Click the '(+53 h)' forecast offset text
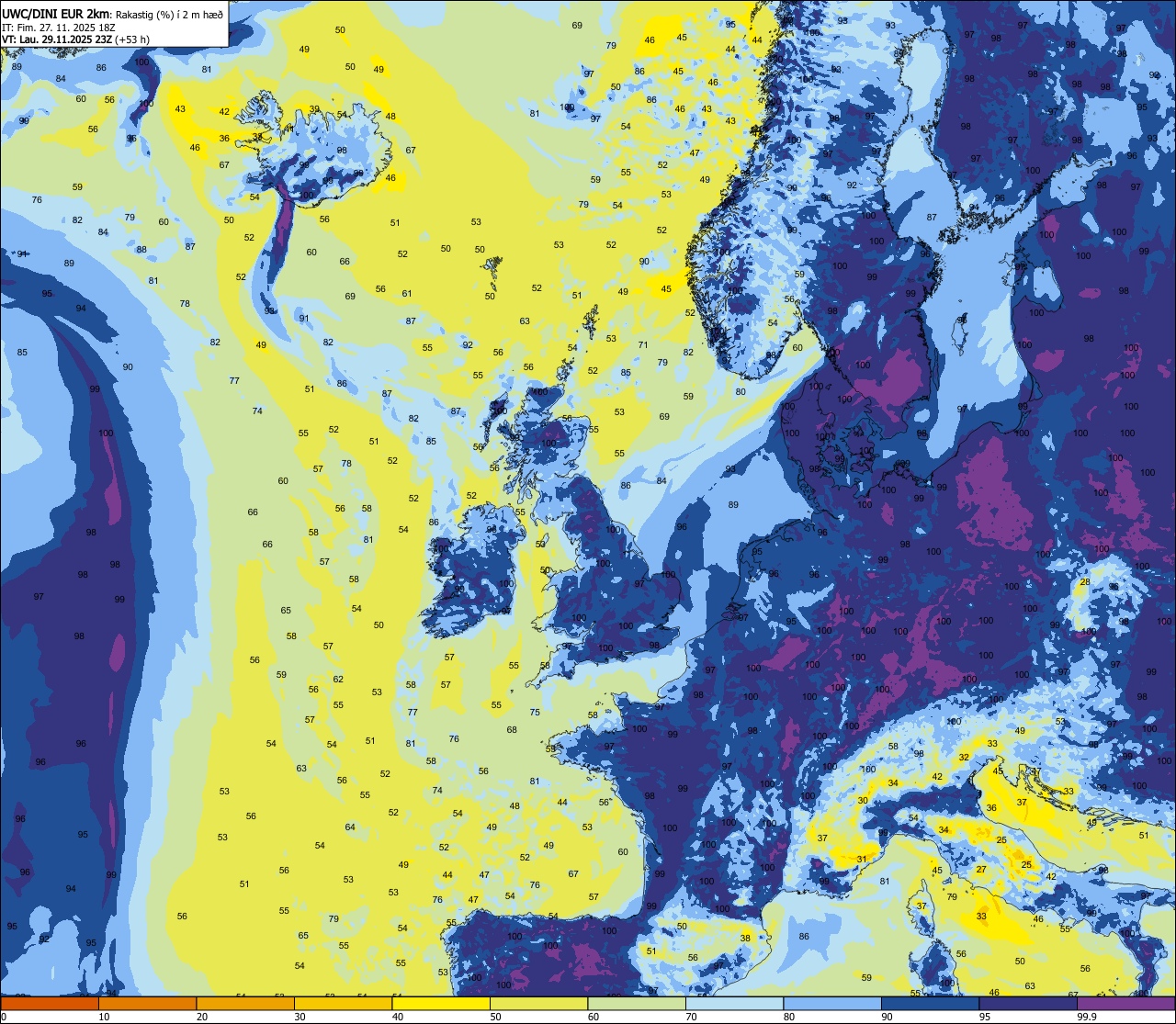This screenshot has width=1176, height=1024. [x=132, y=39]
